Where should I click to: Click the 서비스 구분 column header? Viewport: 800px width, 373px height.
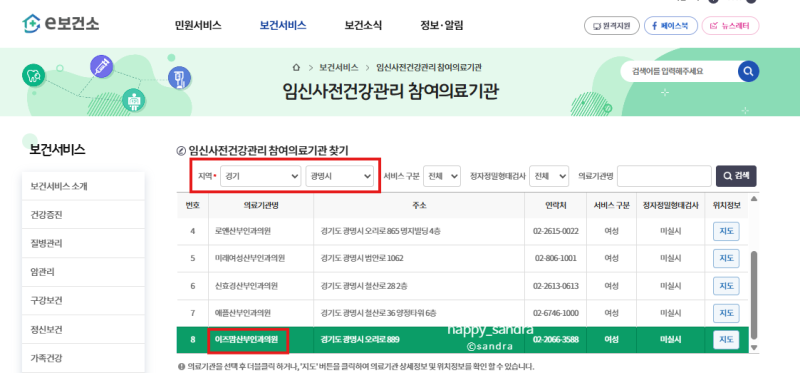point(612,205)
